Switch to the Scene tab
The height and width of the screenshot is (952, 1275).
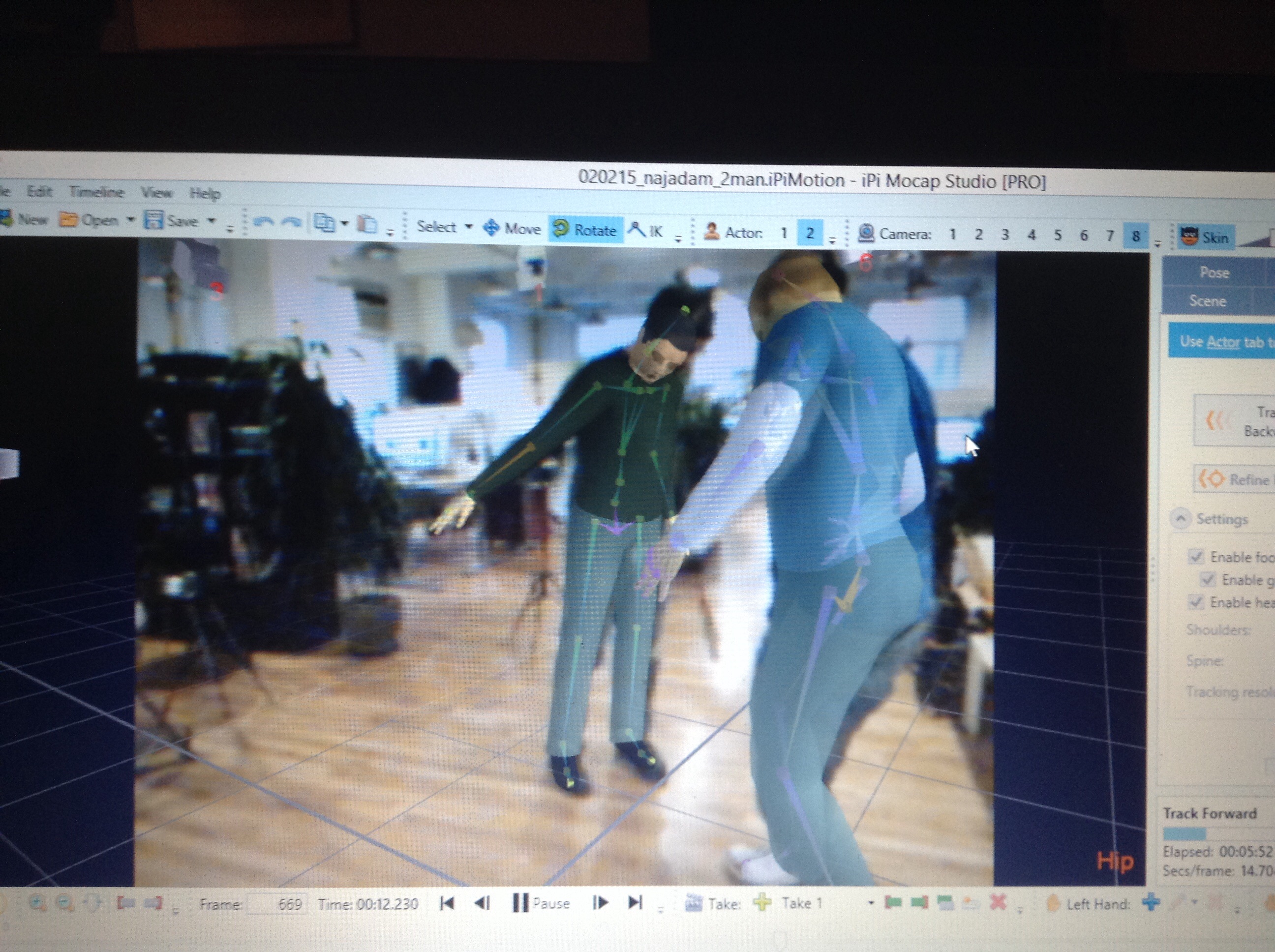pyautogui.click(x=1208, y=301)
